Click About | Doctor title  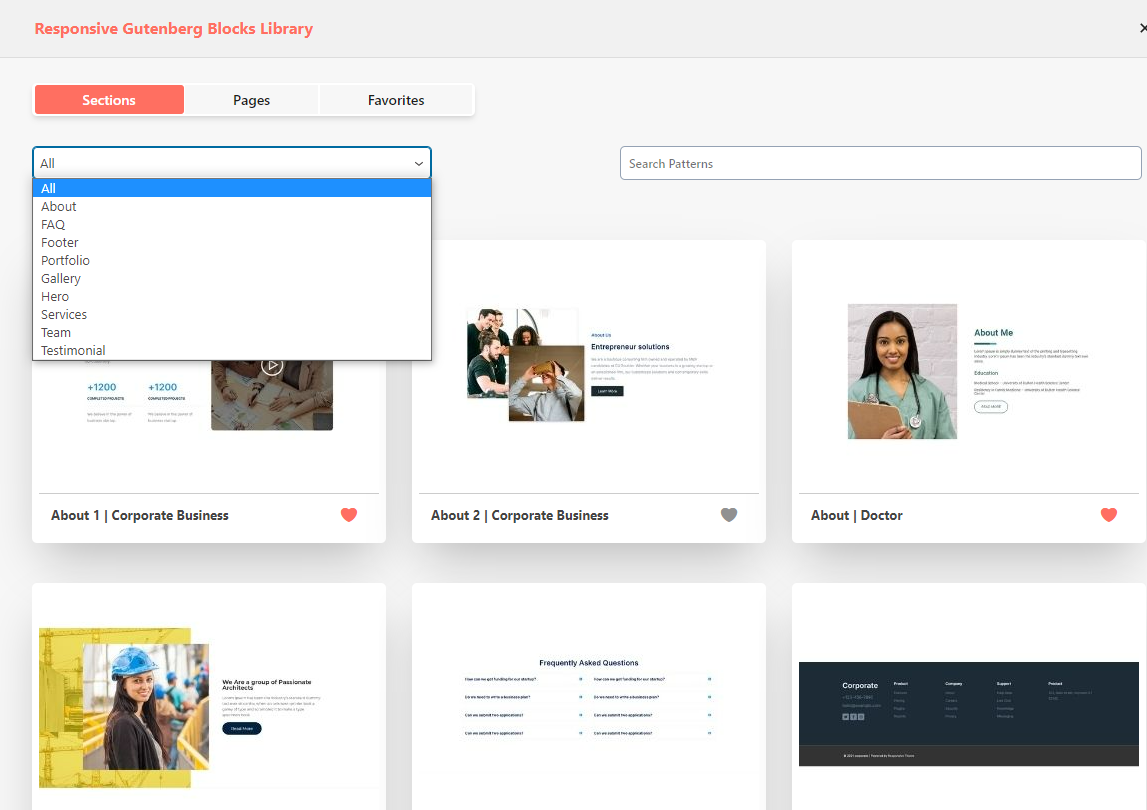[857, 515]
